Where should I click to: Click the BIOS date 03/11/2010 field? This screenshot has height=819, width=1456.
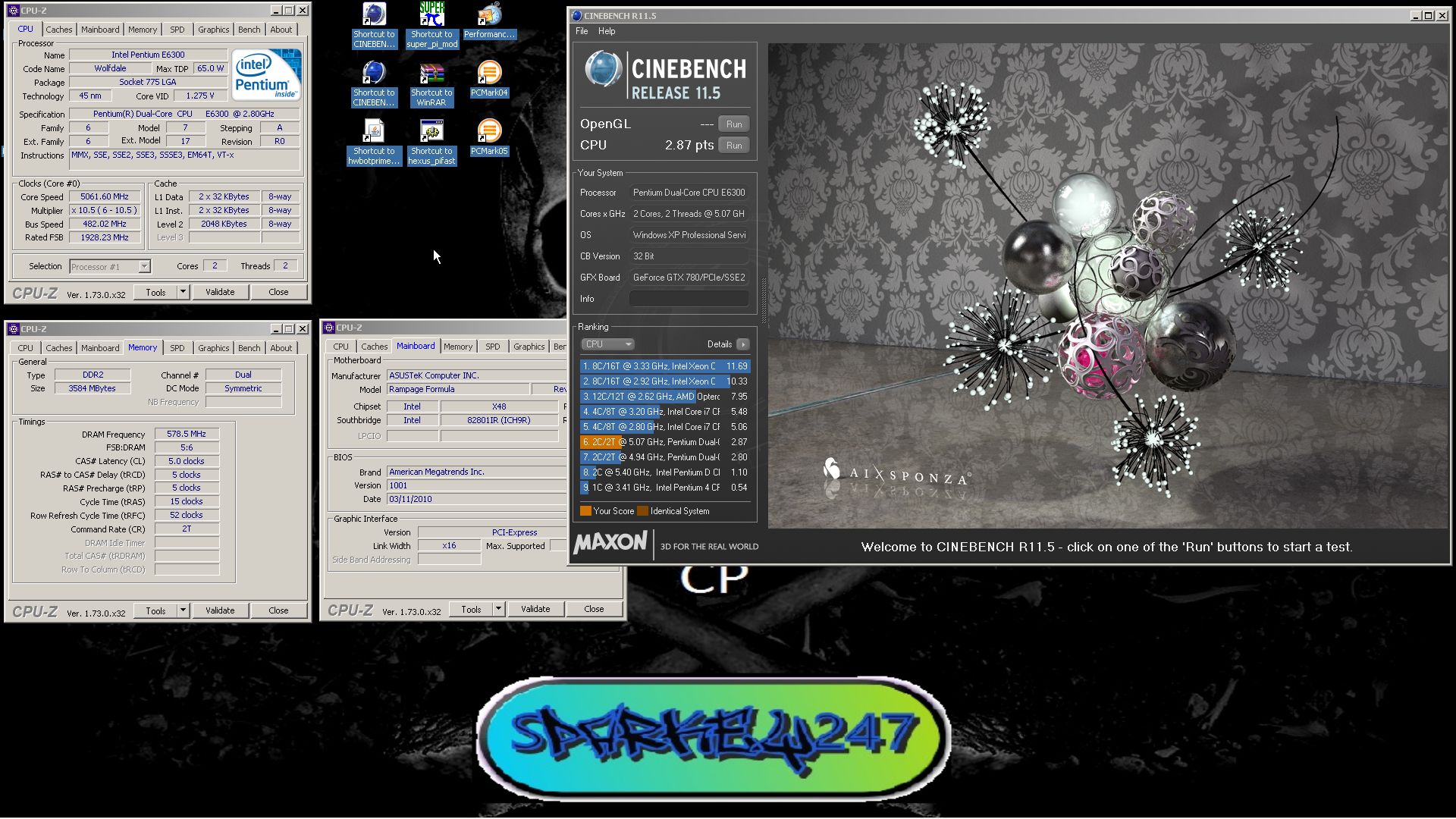[476, 499]
